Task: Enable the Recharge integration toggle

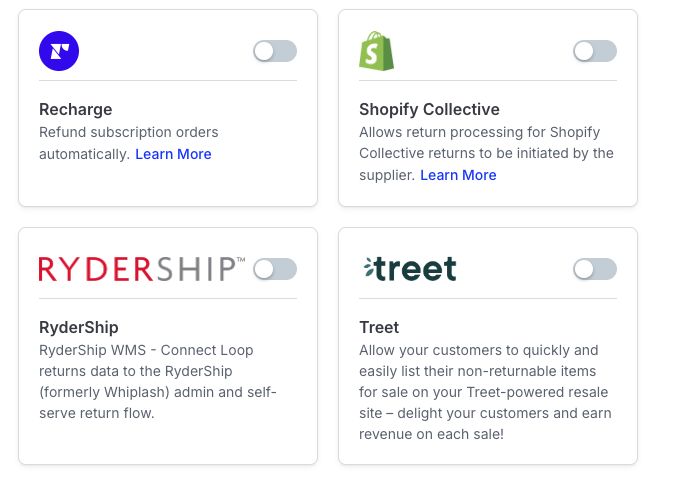Action: pyautogui.click(x=275, y=51)
